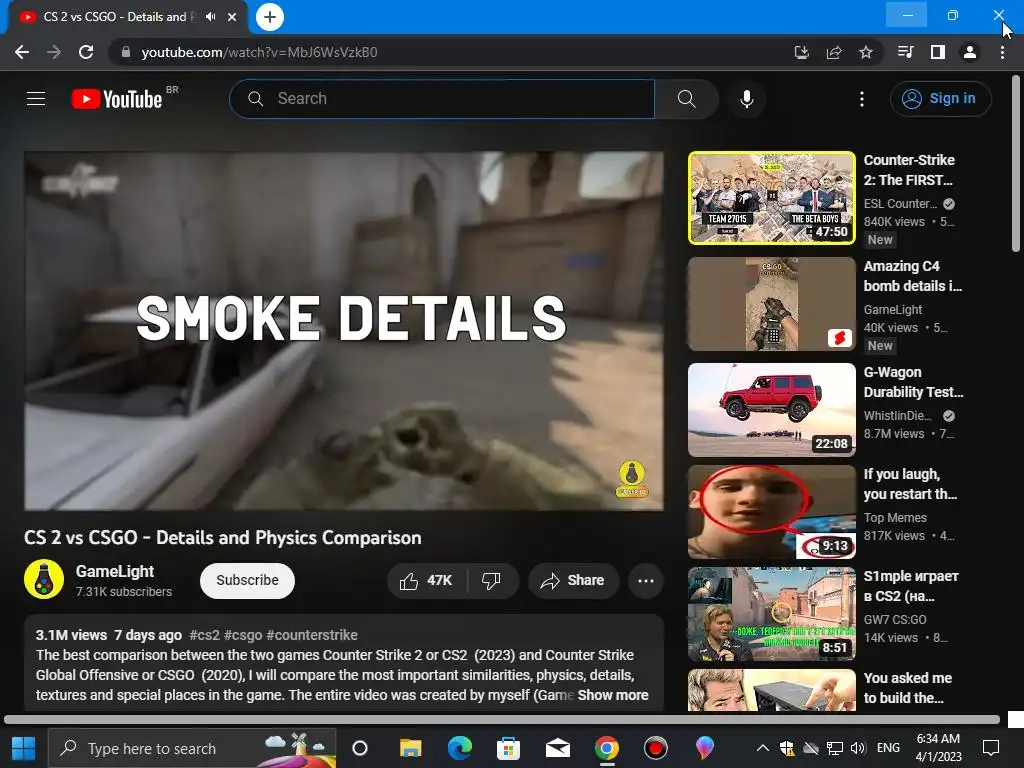Click the Sign in button
The height and width of the screenshot is (768, 1024).
point(940,99)
